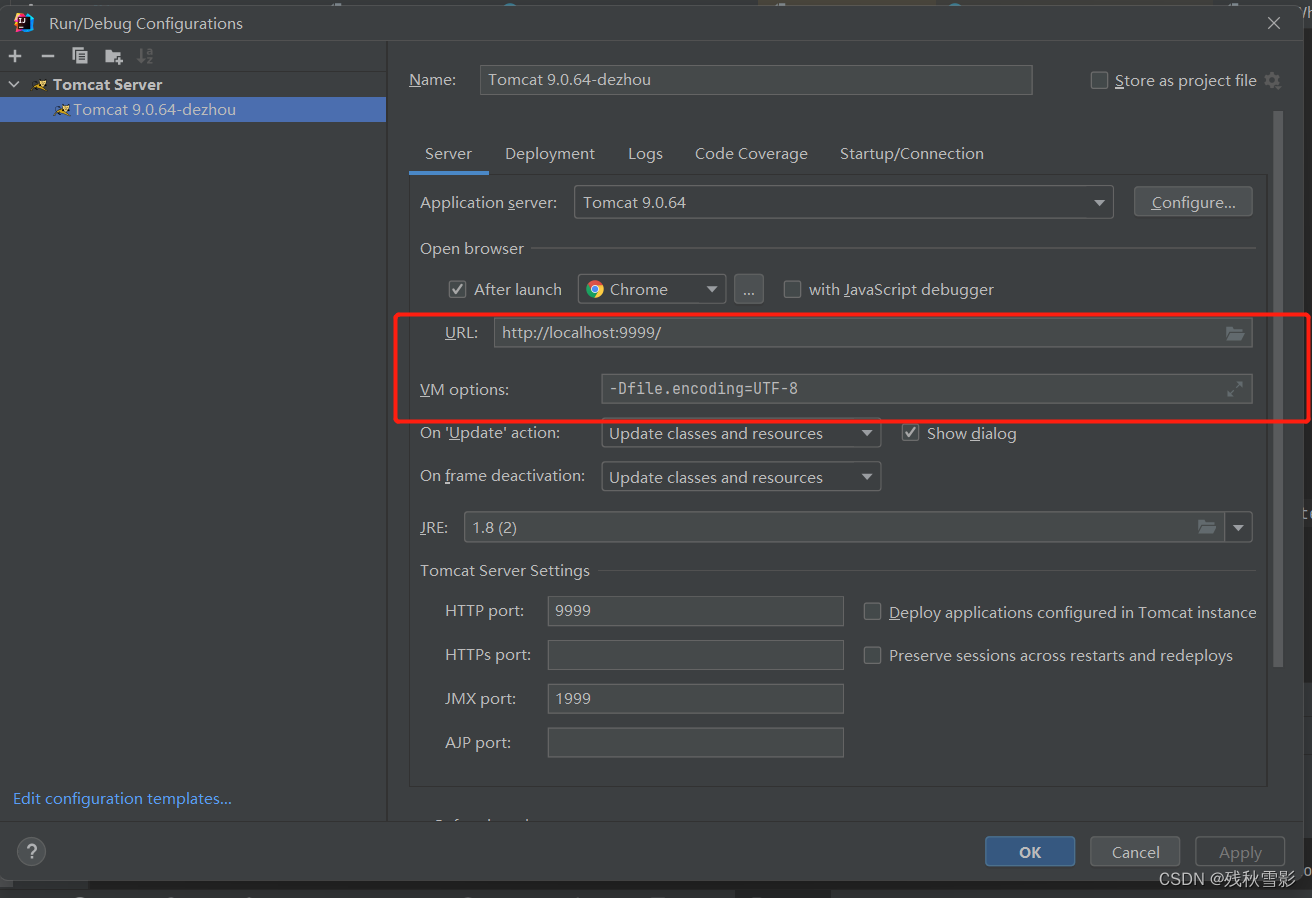This screenshot has height=898, width=1312.
Task: Switch to the Code Coverage tab
Action: pyautogui.click(x=751, y=153)
